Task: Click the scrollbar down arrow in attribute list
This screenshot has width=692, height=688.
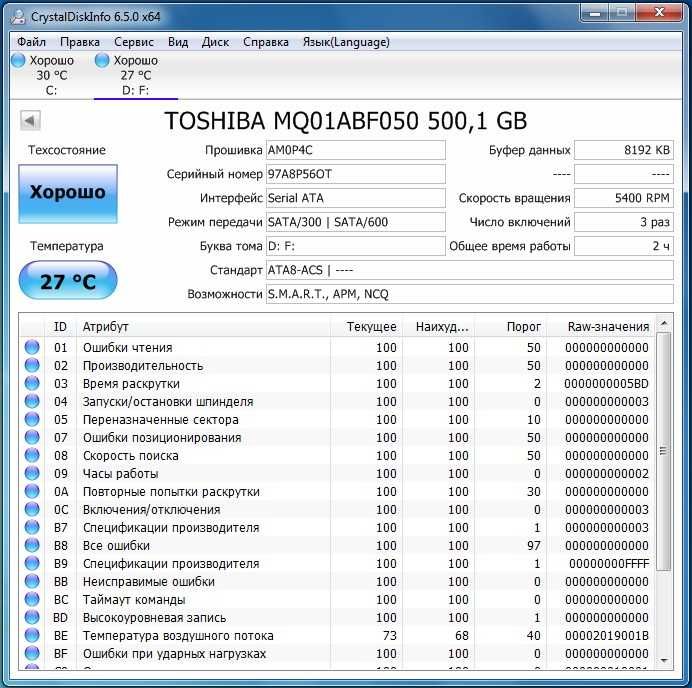Action: point(663,661)
